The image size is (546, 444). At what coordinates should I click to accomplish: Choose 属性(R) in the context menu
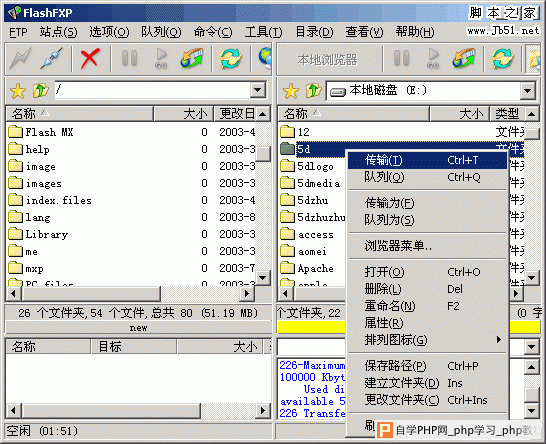coord(428,323)
